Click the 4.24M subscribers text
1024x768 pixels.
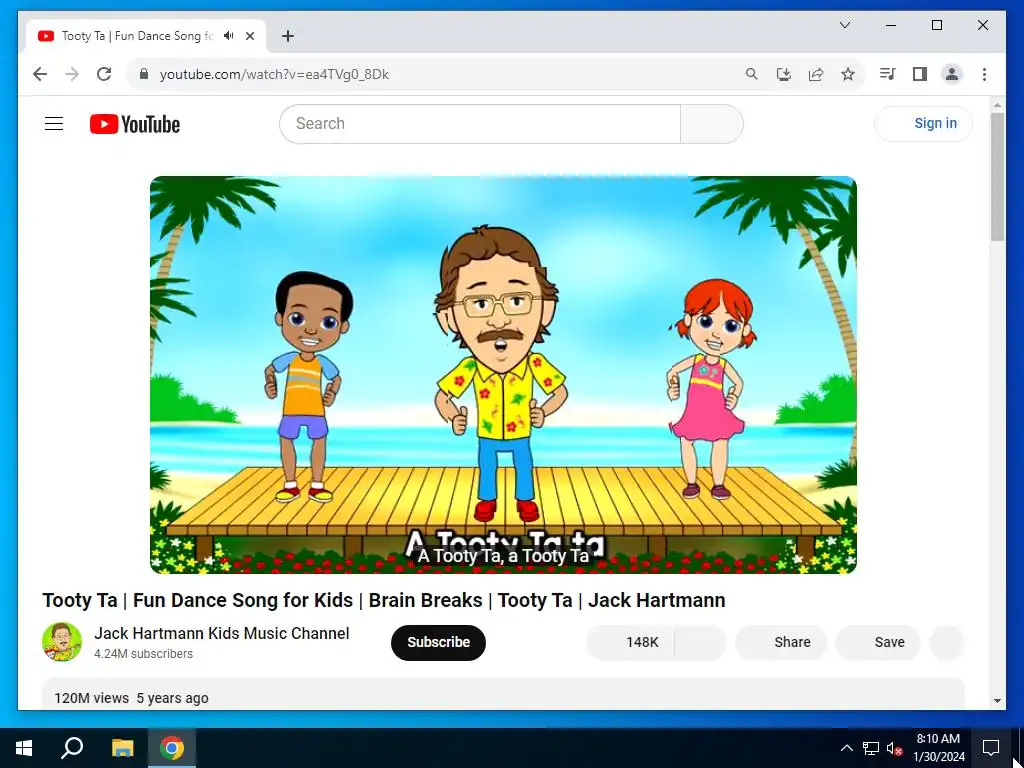(143, 654)
